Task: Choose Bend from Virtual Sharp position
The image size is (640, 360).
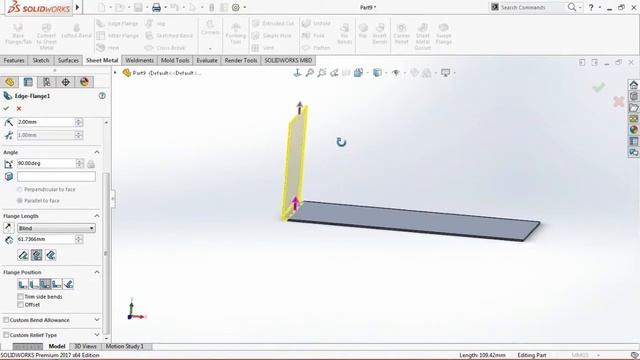Action: (57, 284)
